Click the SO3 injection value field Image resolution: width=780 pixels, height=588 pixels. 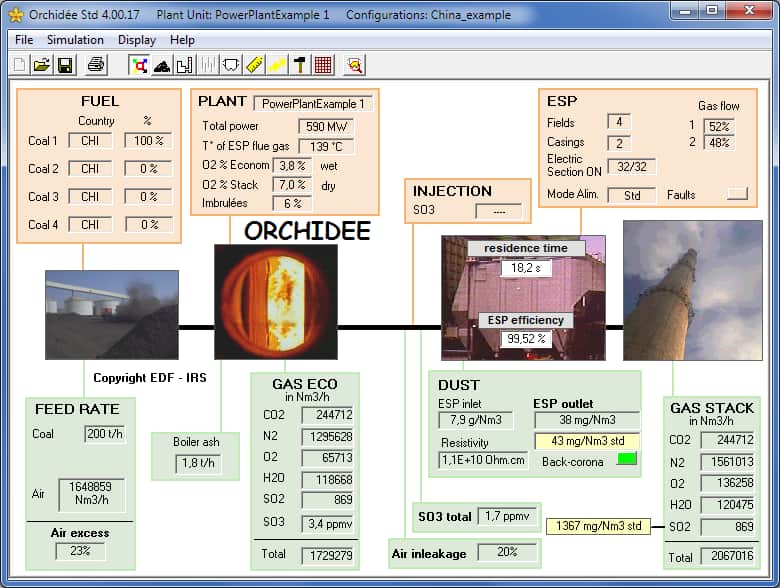click(499, 211)
